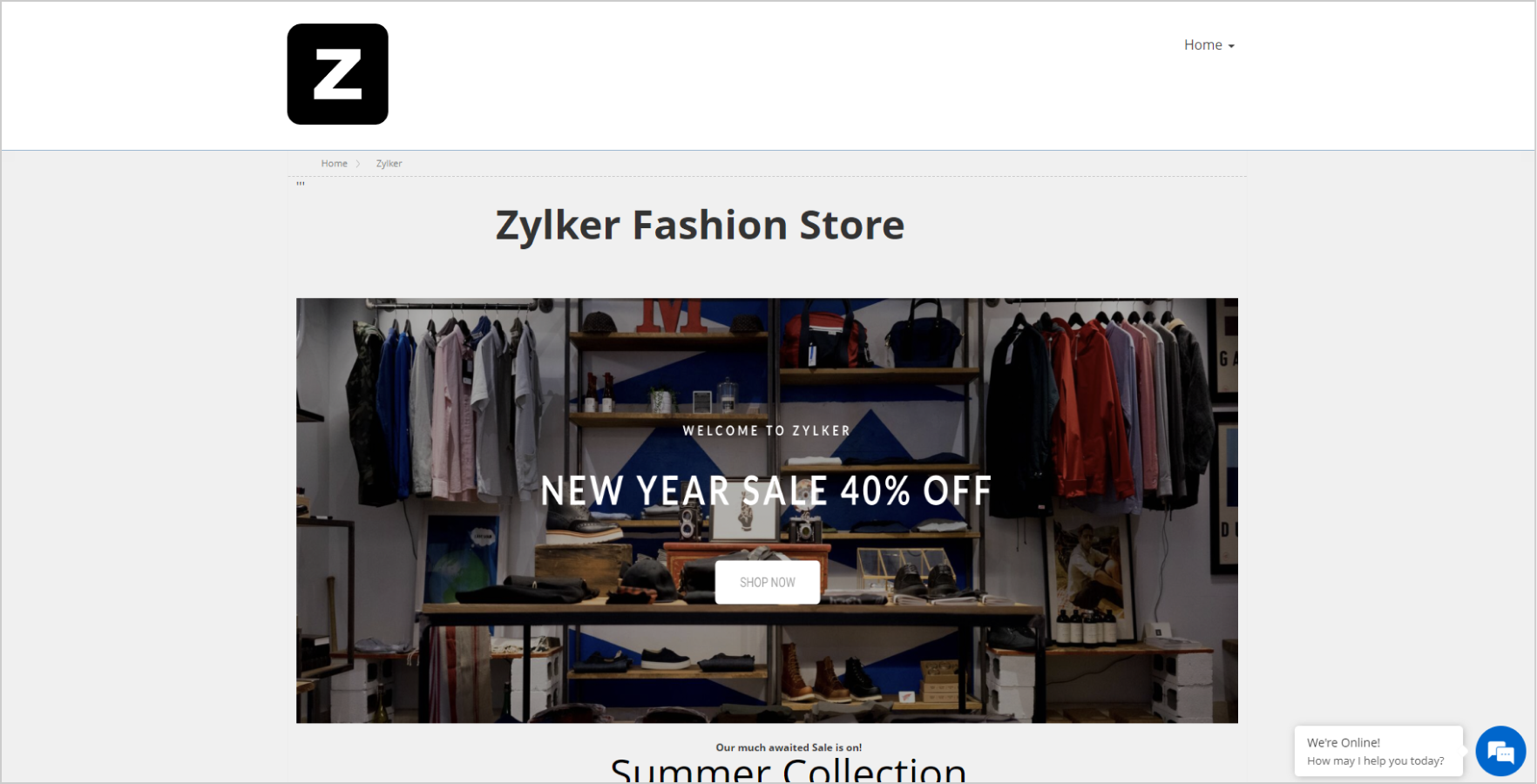Open the Home menu in top navigation
Viewport: 1537px width, 784px height.
[1209, 45]
